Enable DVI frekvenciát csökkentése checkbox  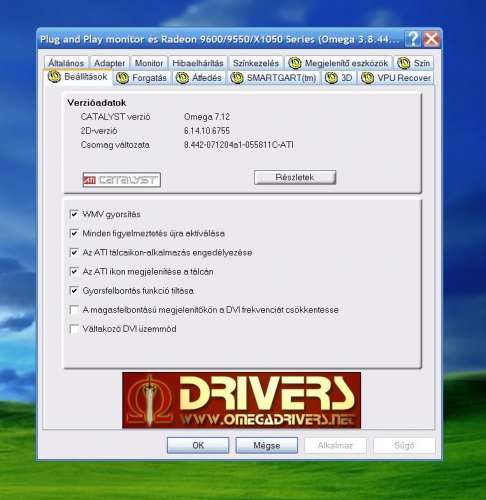click(74, 310)
